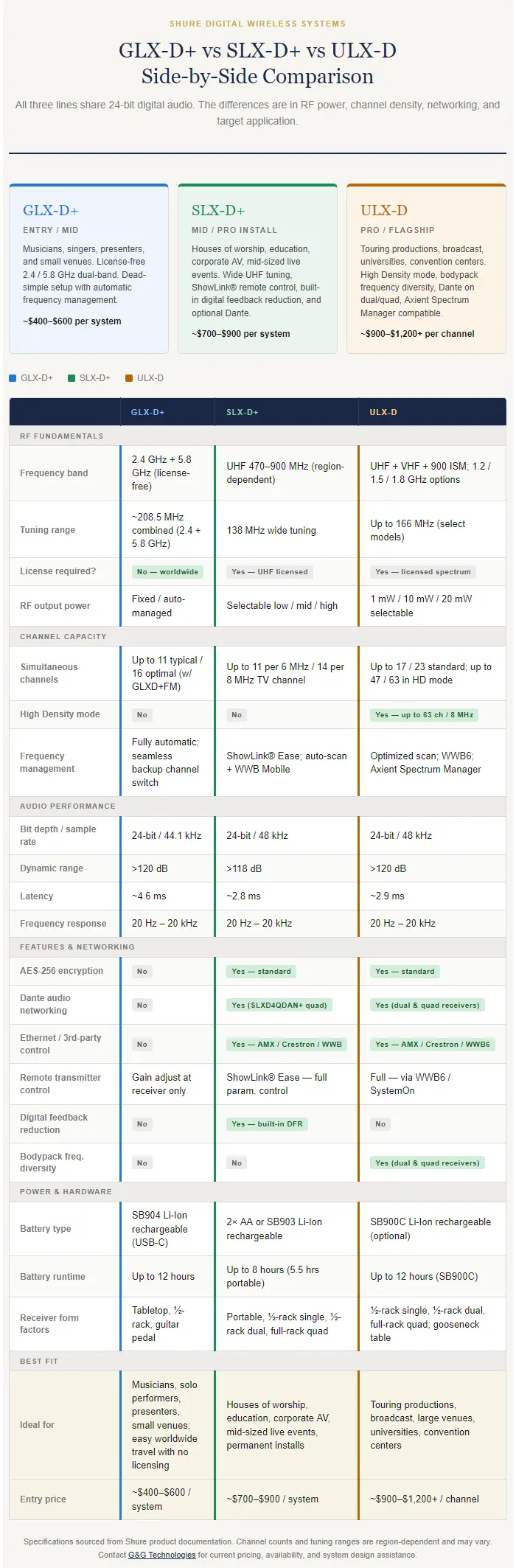Click the 'High Density mode' row label
Viewport: 516px width, 1568px height.
click(x=60, y=714)
